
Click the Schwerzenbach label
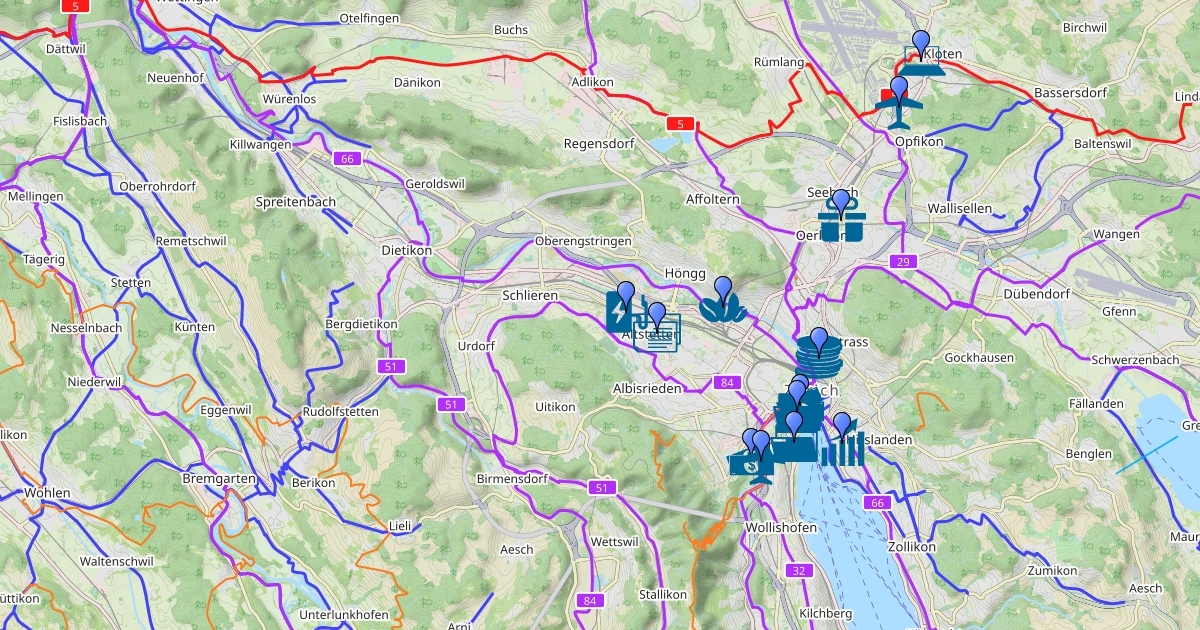click(1135, 359)
